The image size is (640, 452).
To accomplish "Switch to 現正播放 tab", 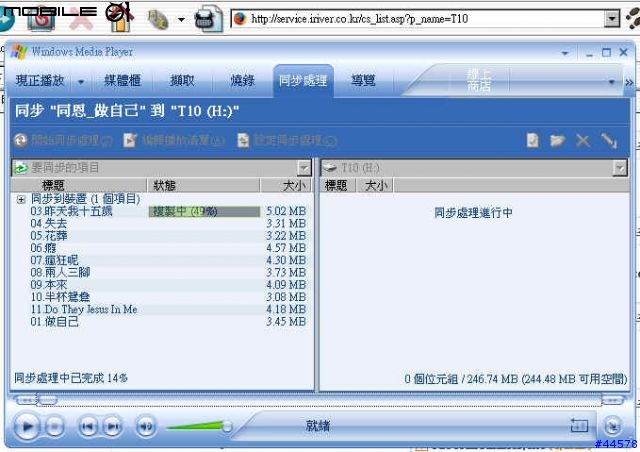I will tap(40, 80).
